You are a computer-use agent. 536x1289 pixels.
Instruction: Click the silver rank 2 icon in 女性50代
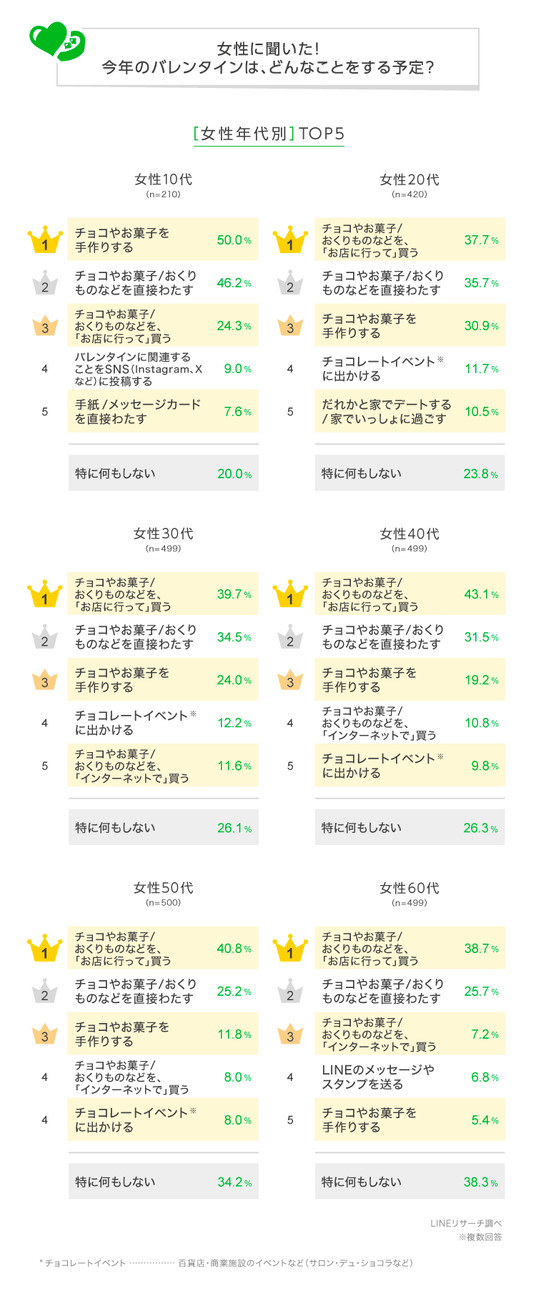coord(45,993)
